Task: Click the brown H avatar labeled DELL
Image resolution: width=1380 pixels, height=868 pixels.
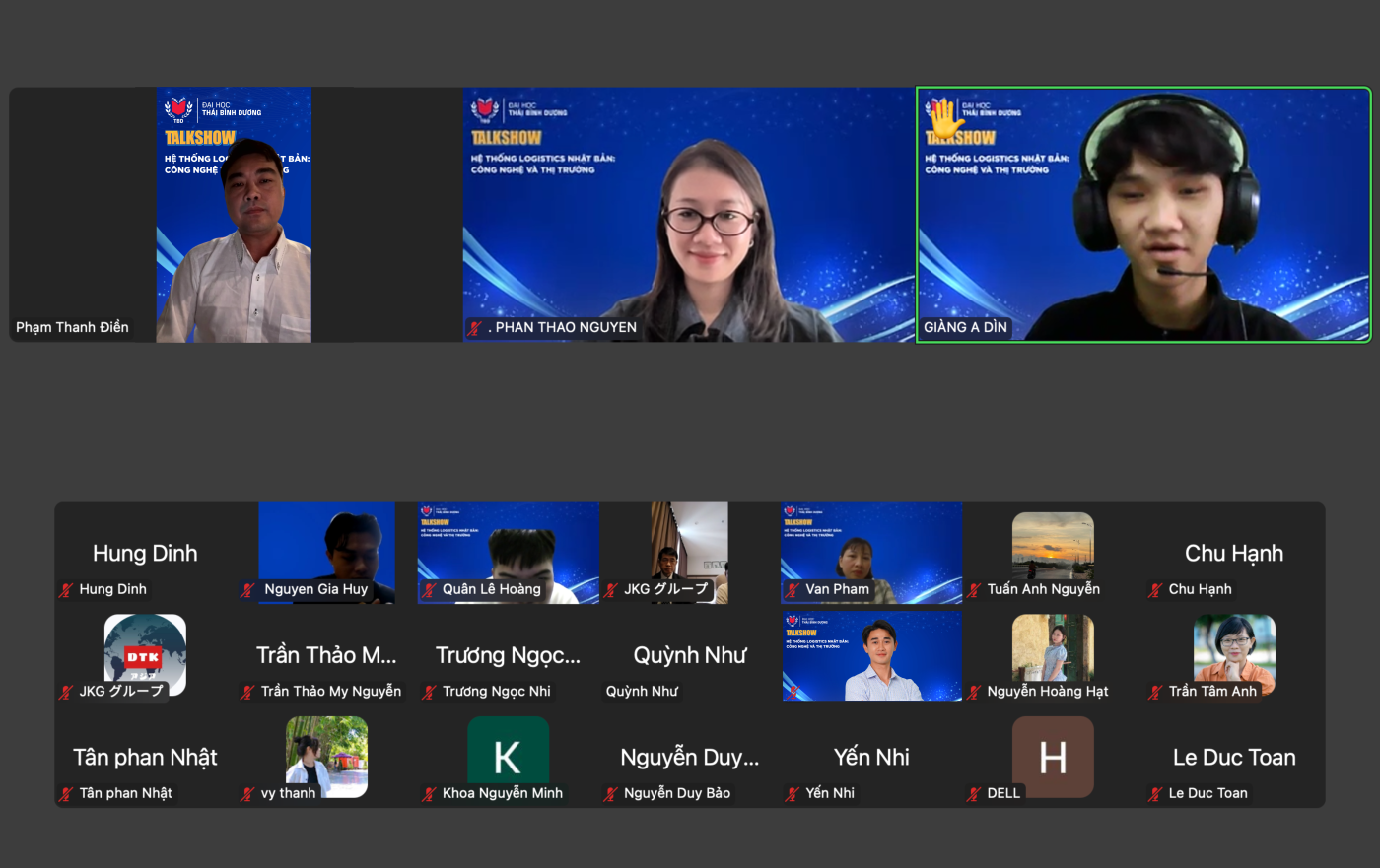Action: [1053, 754]
